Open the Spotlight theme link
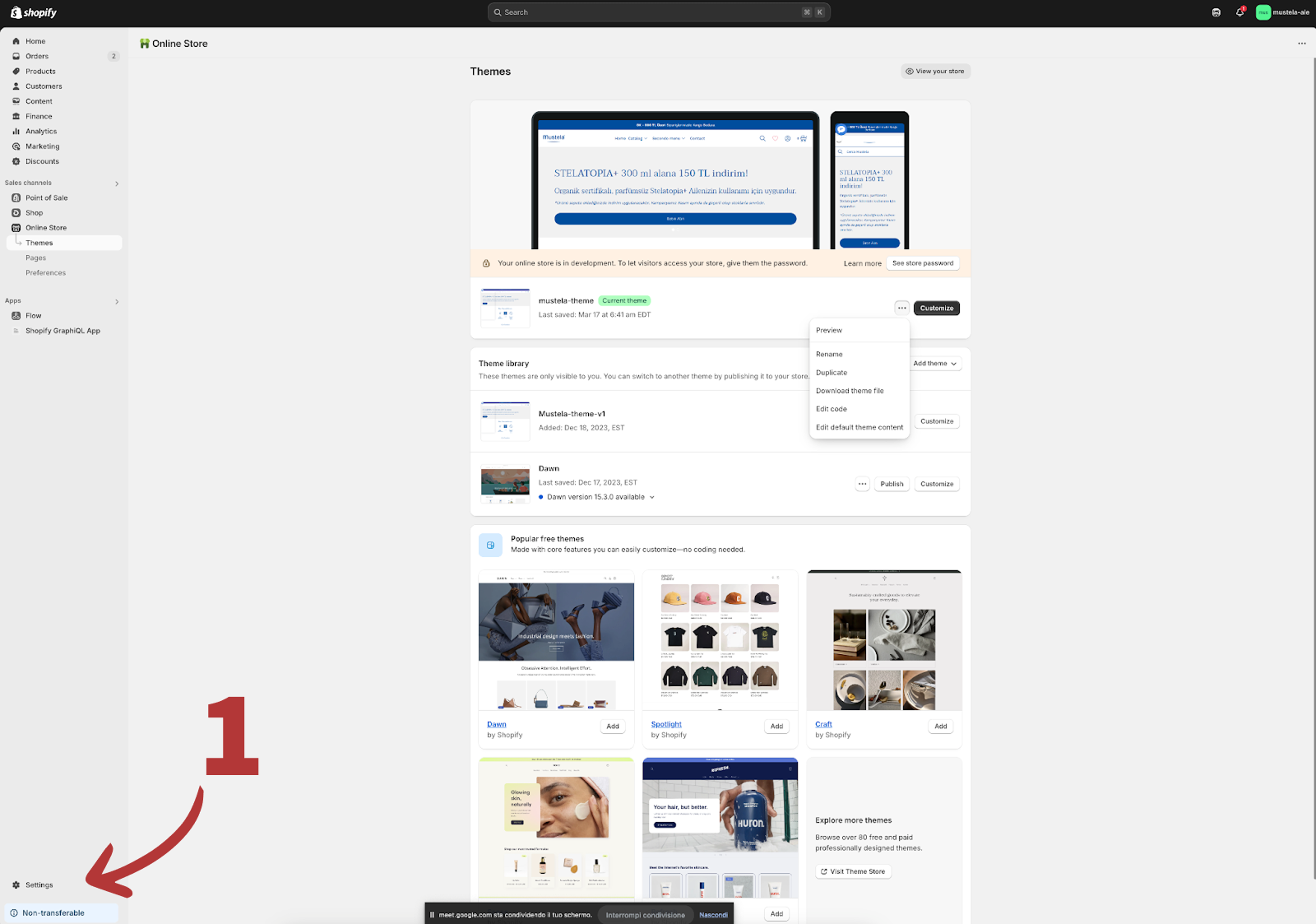Screen dimensions: 1316x924 [x=666, y=725]
